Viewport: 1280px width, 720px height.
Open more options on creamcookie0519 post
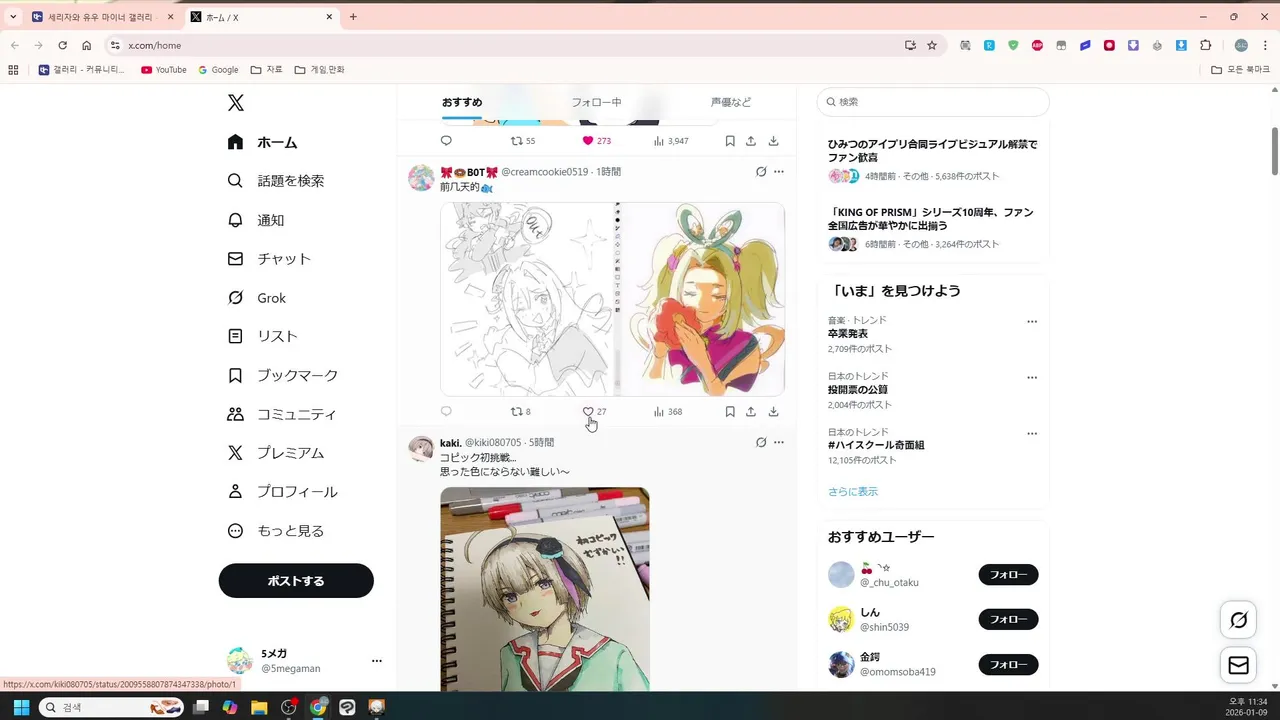779,172
